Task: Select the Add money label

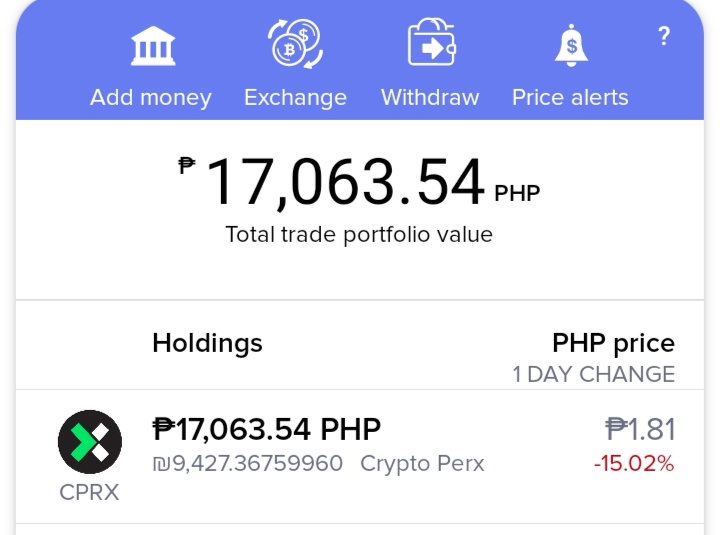Action: coord(151,98)
